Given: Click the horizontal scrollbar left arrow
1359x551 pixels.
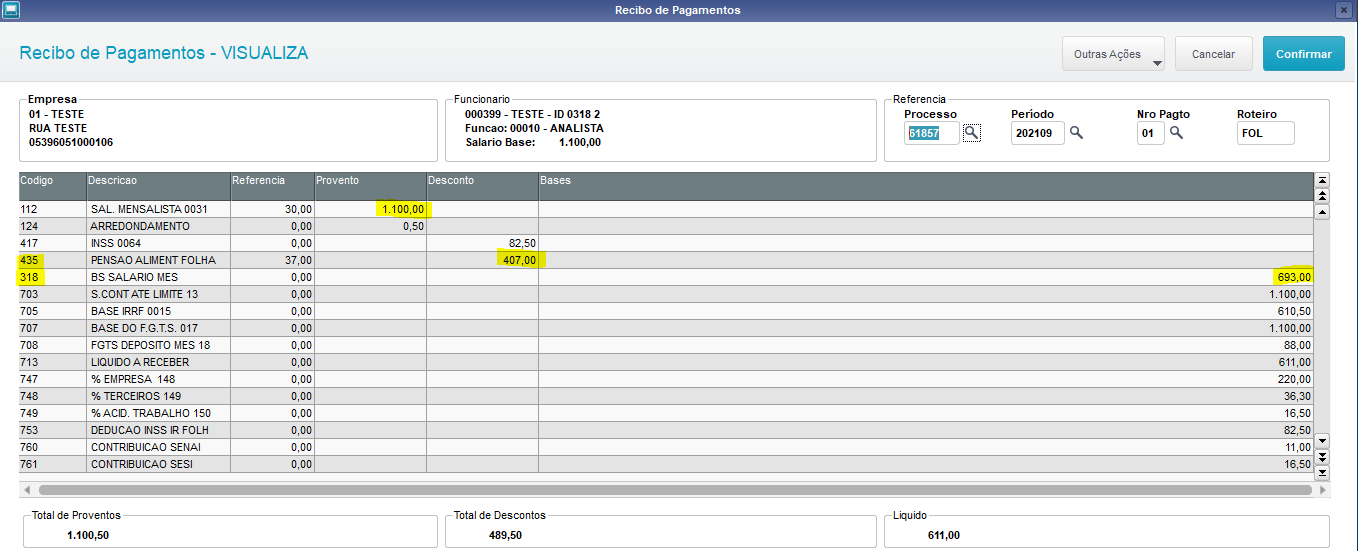Looking at the screenshot, I should click(x=26, y=490).
